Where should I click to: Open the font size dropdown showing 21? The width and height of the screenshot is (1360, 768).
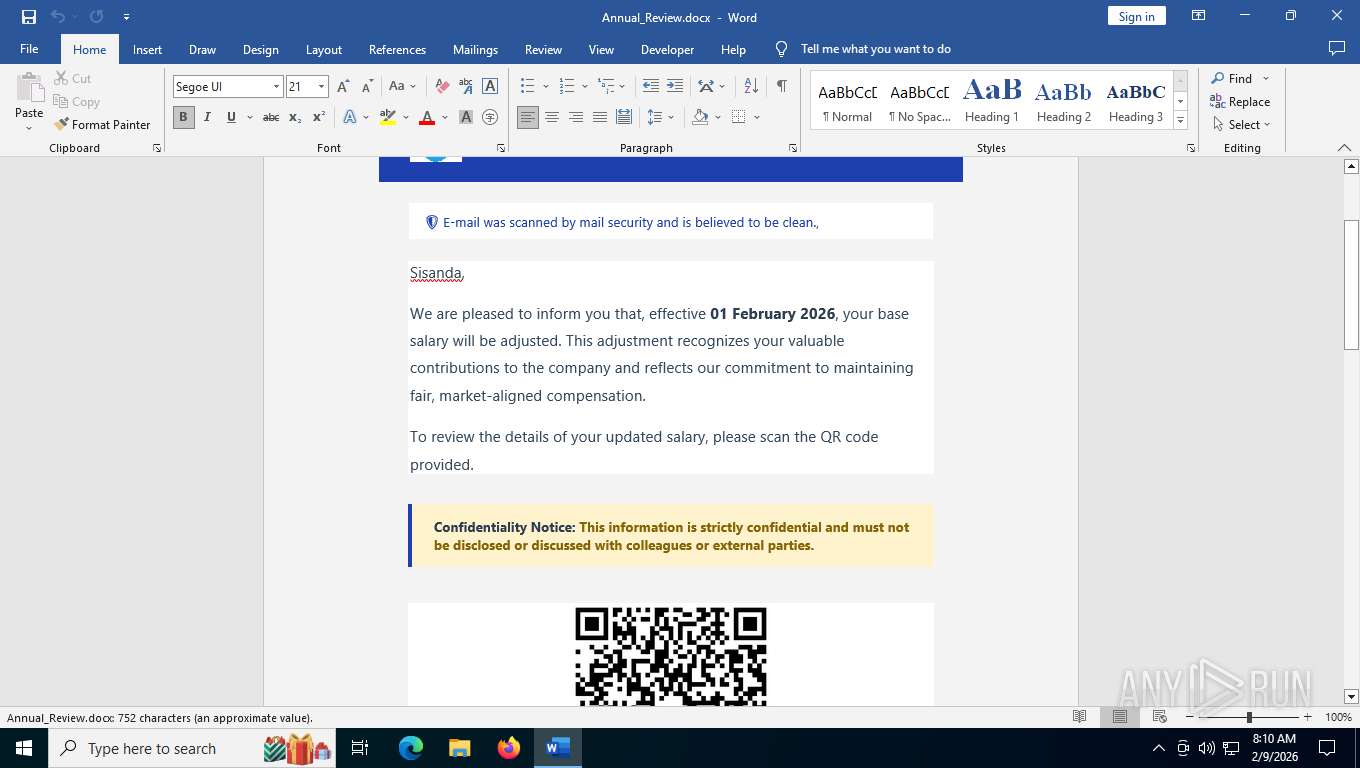tap(321, 87)
